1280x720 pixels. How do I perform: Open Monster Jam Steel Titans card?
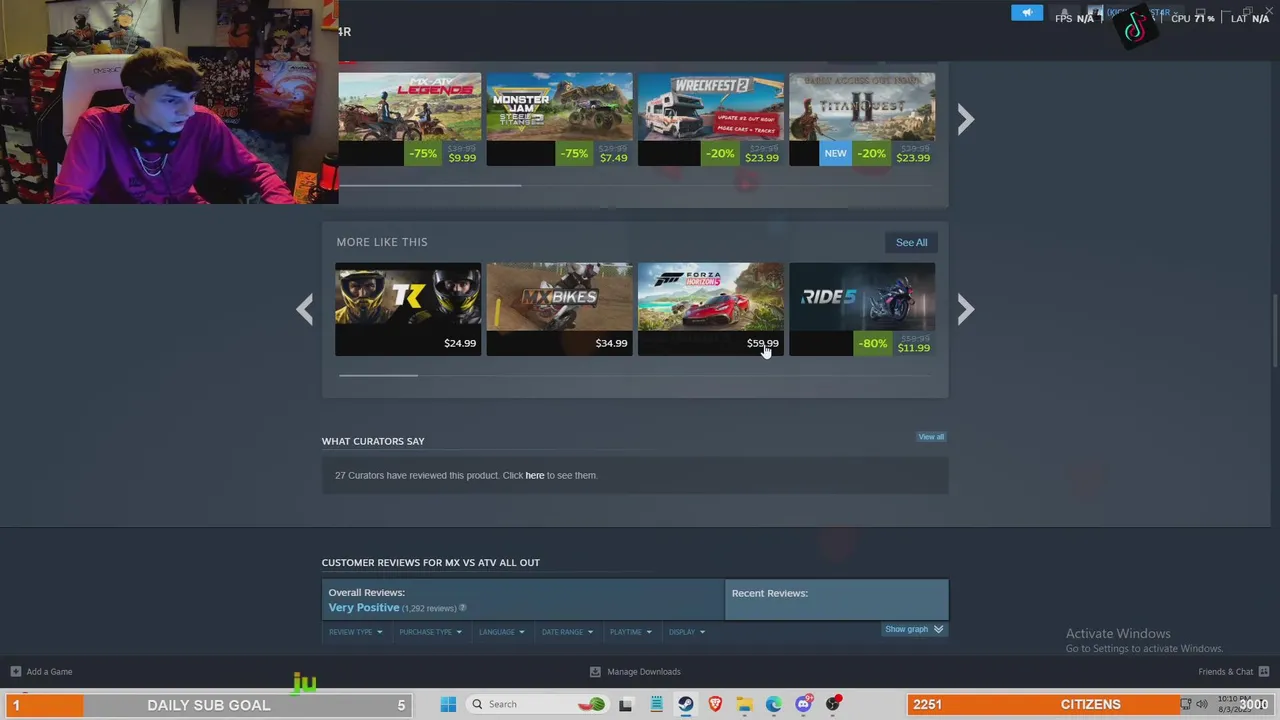pyautogui.click(x=559, y=119)
